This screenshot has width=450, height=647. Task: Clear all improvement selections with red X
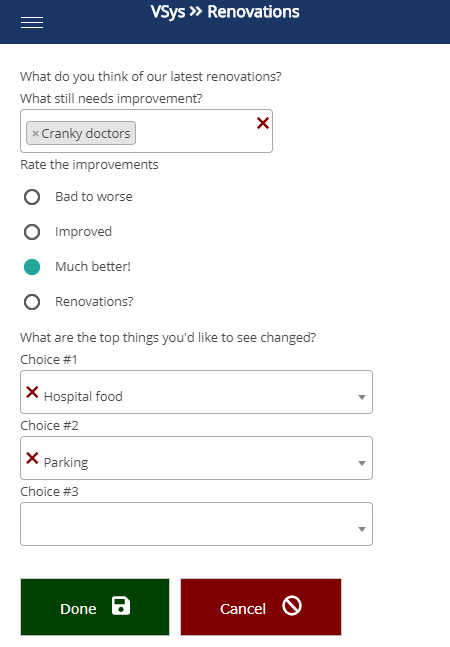[x=263, y=123]
